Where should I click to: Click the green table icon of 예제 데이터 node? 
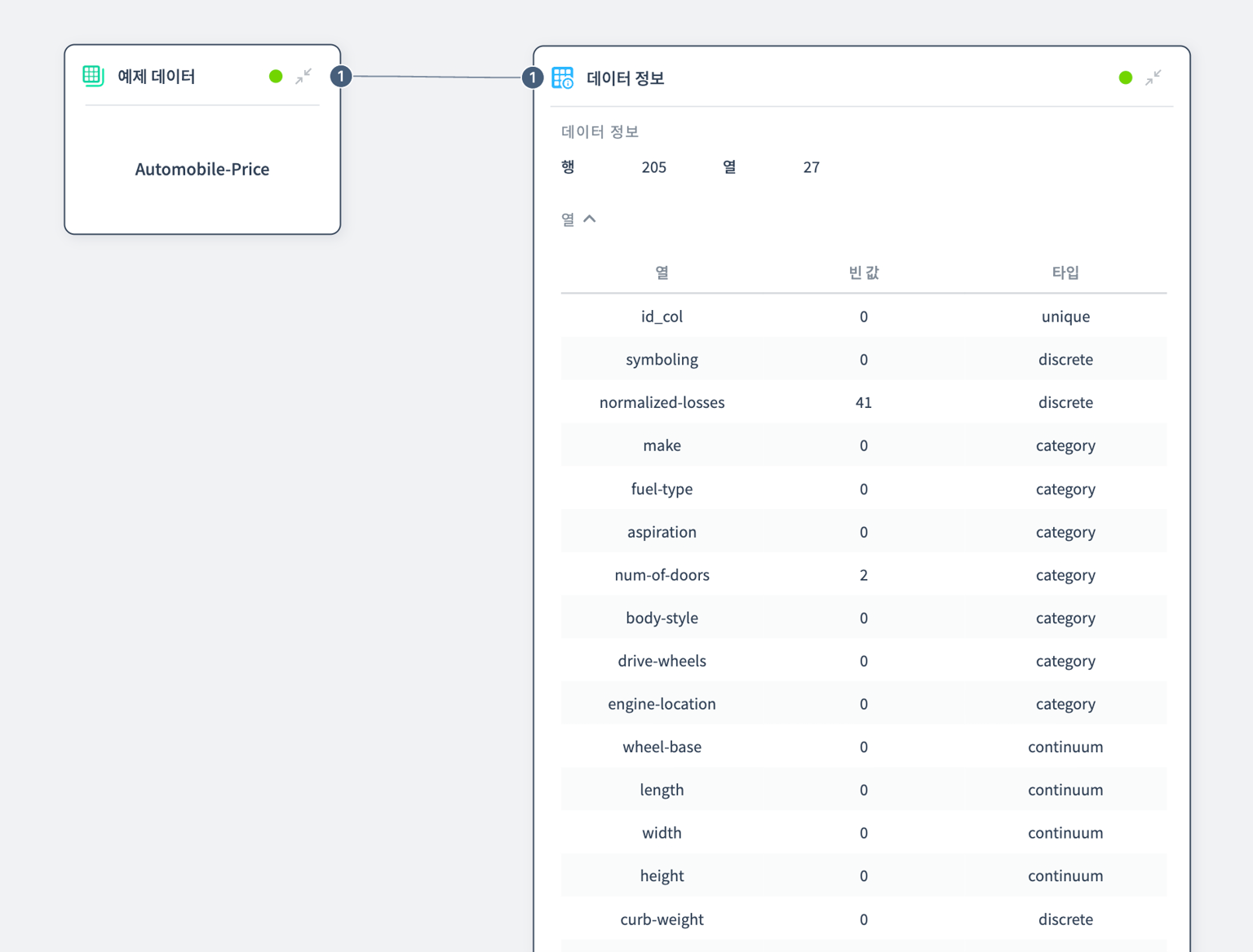point(93,76)
